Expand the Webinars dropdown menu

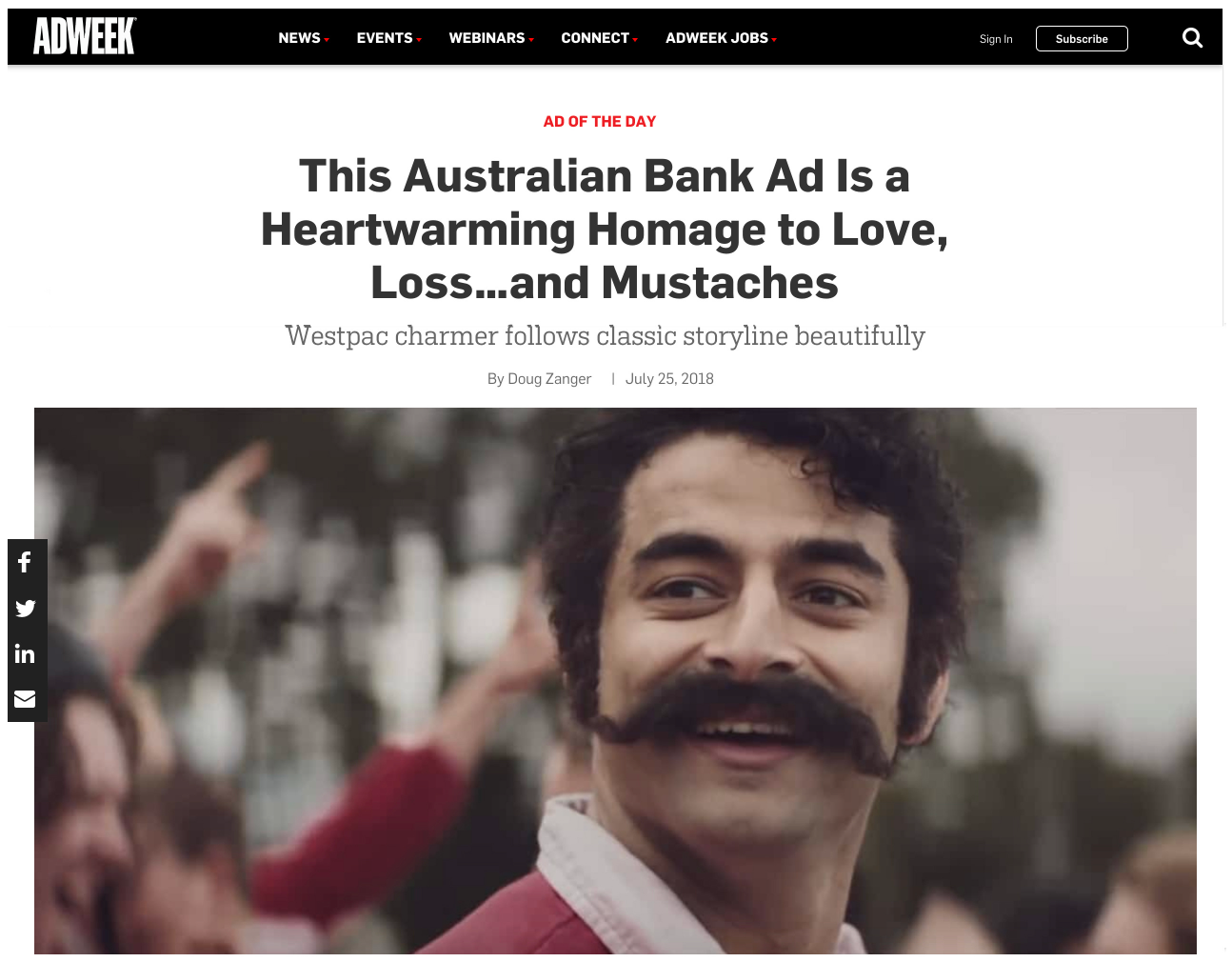[491, 38]
